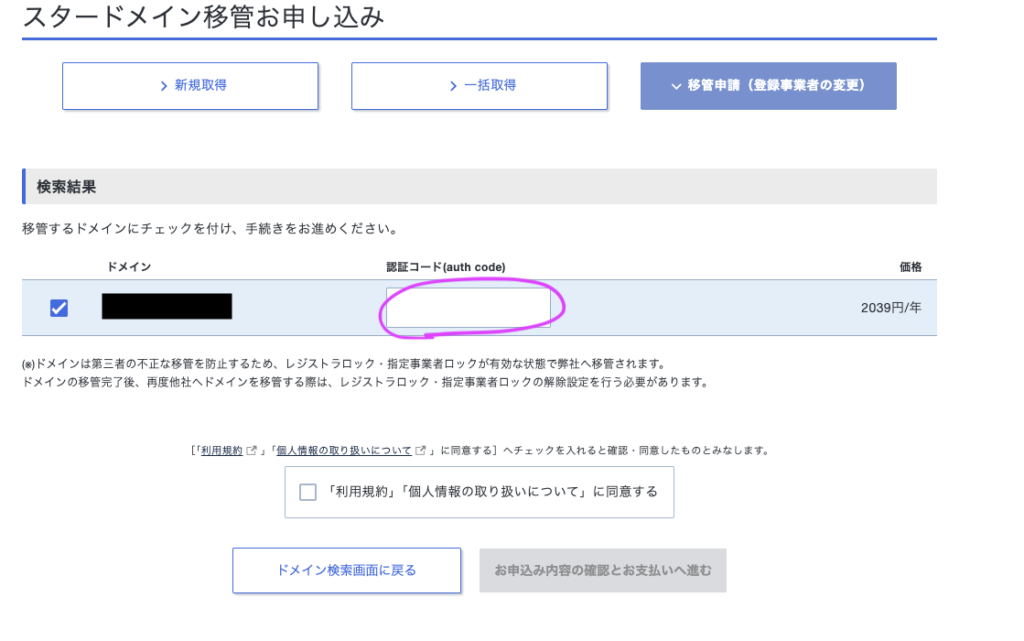The width and height of the screenshot is (1024, 641).
Task: Click the スタードメイン移管お申し込み page title
Action: (x=202, y=17)
